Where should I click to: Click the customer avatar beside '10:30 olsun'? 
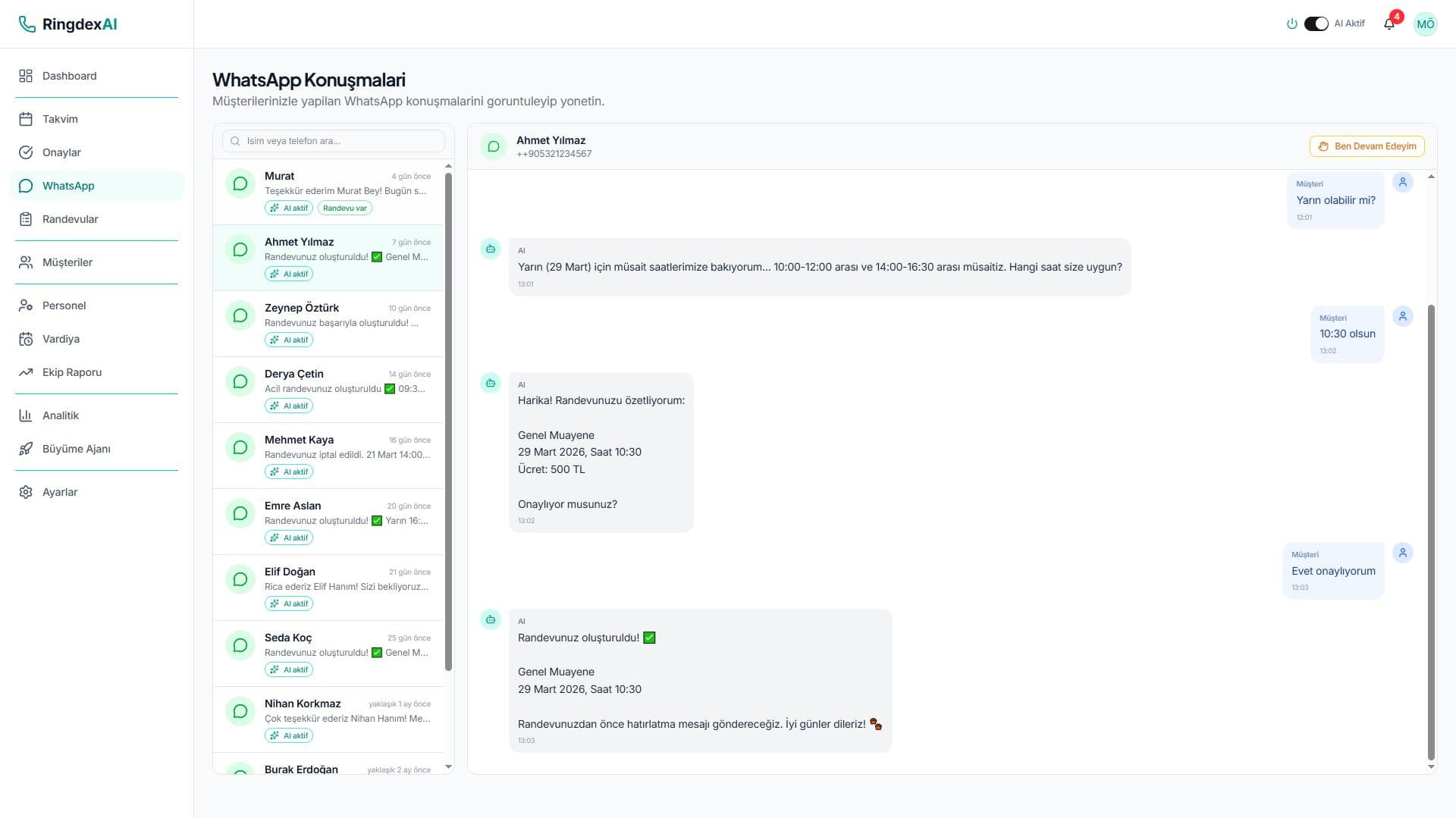click(x=1403, y=316)
